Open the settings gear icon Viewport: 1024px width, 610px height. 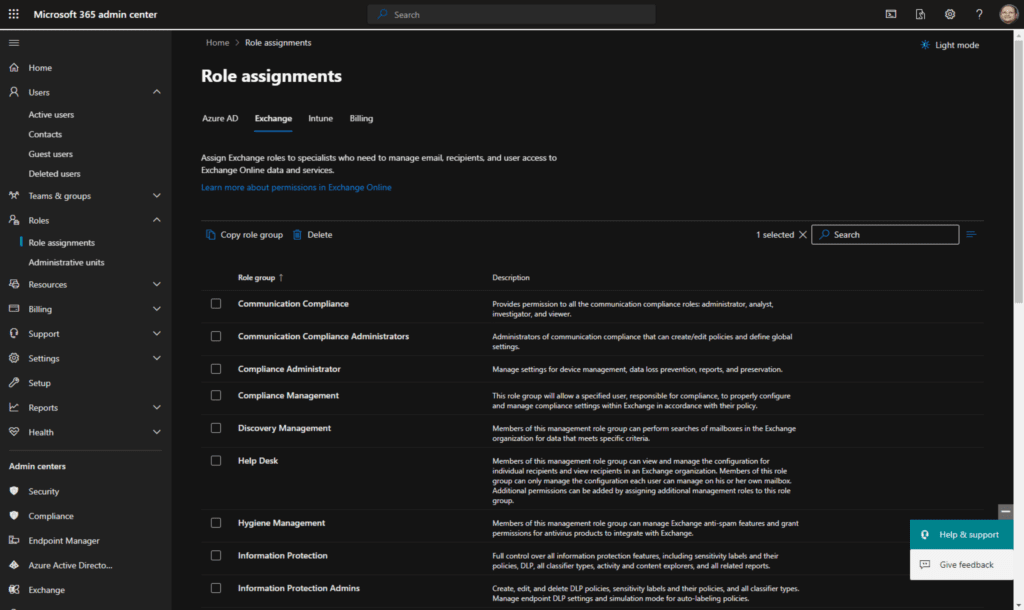tap(950, 14)
